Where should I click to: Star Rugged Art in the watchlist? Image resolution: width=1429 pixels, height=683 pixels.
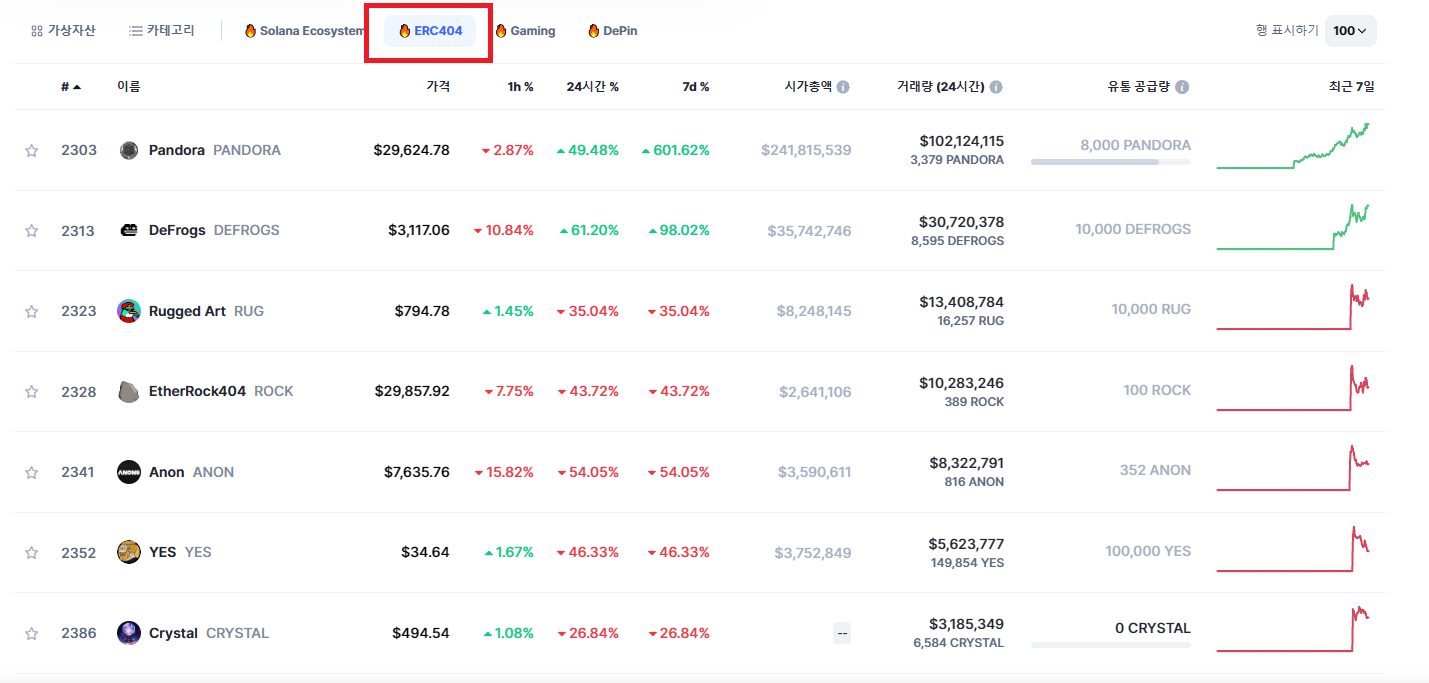click(31, 312)
